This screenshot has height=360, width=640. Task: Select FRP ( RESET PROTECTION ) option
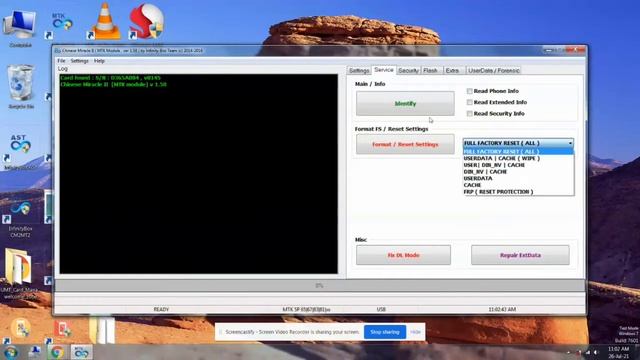518,191
